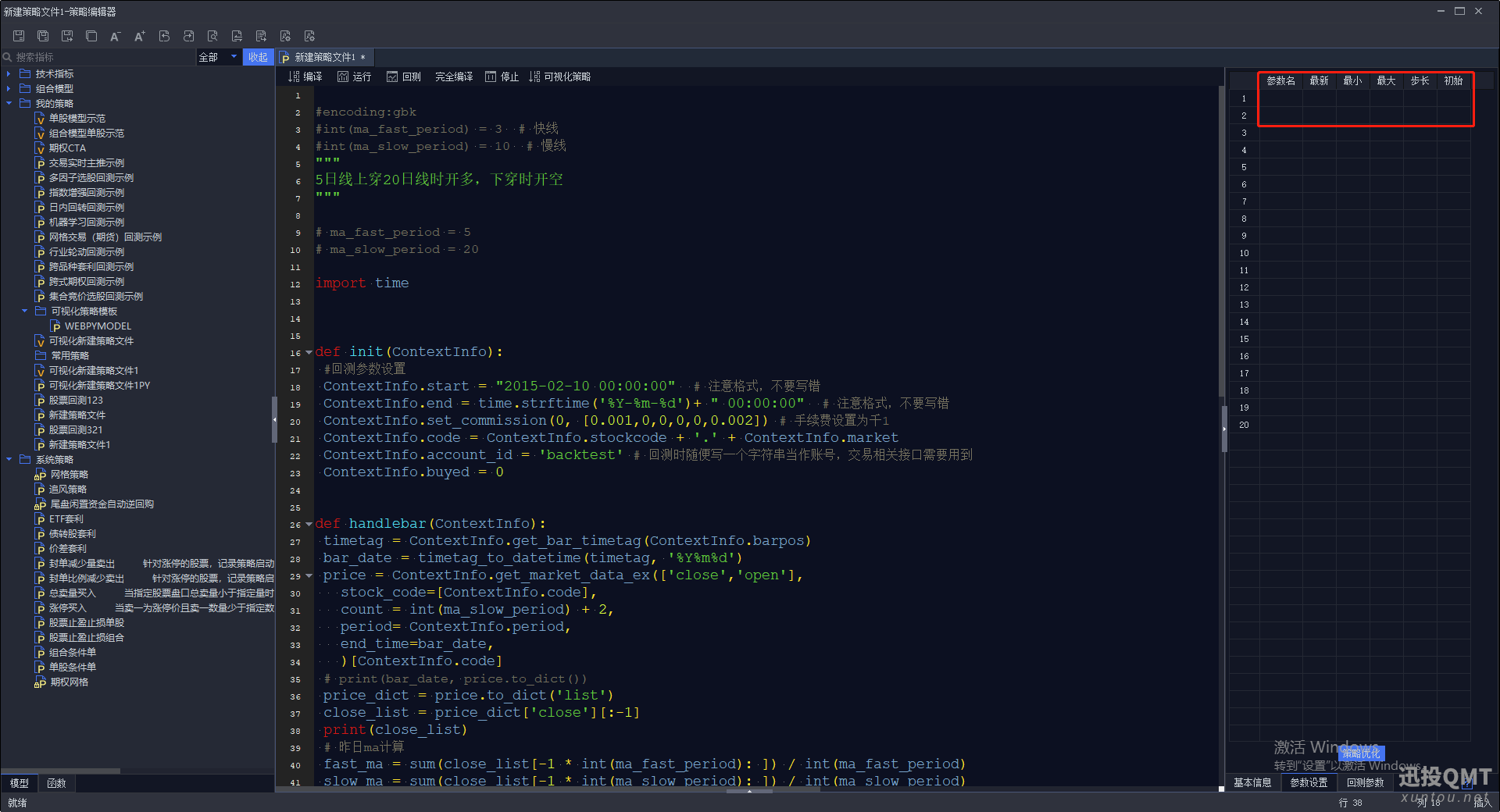This screenshot has width=1500, height=812.
Task: Click the editor vertical scrollbar
Action: (1221, 242)
